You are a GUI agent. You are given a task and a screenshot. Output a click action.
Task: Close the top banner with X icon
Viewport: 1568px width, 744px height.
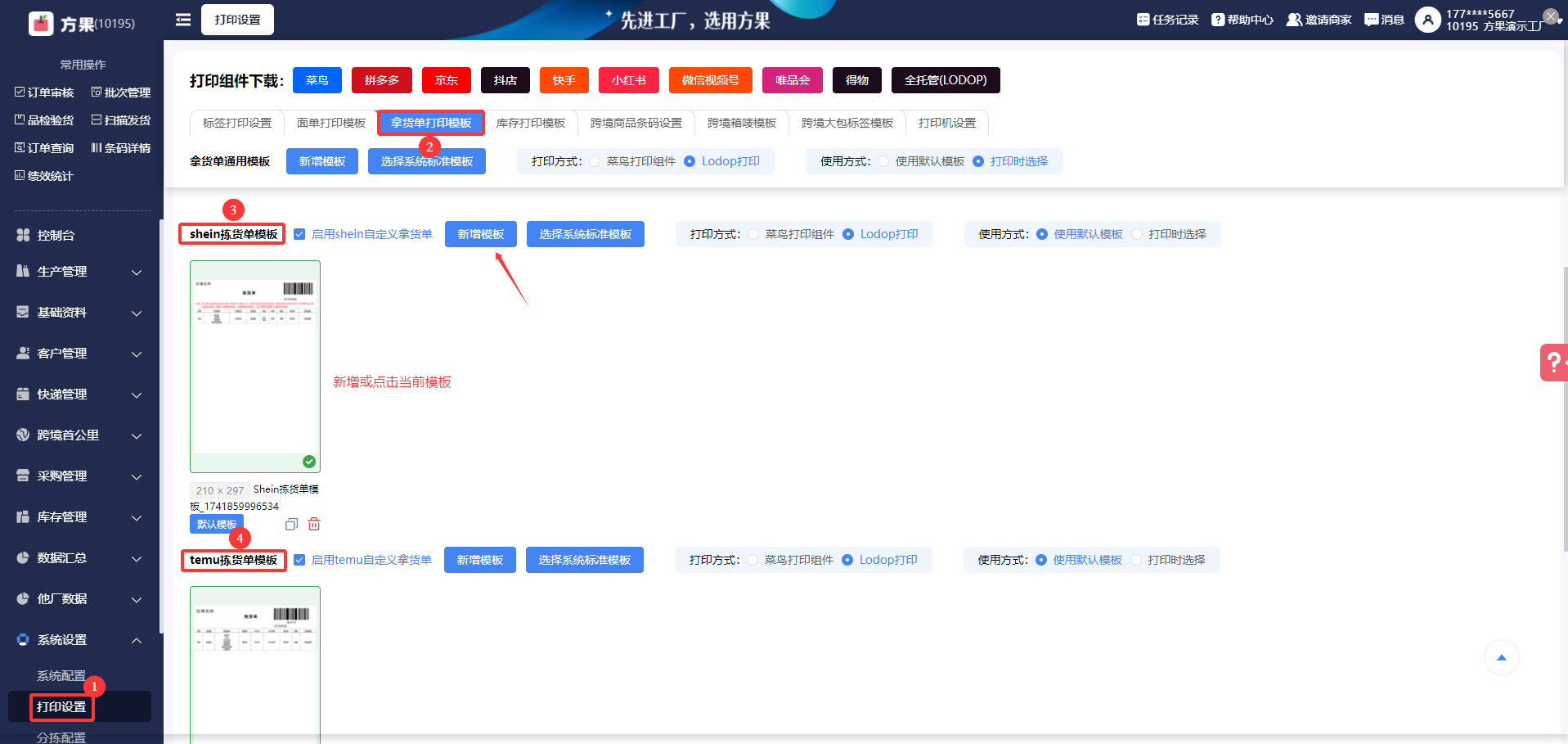point(1550,16)
